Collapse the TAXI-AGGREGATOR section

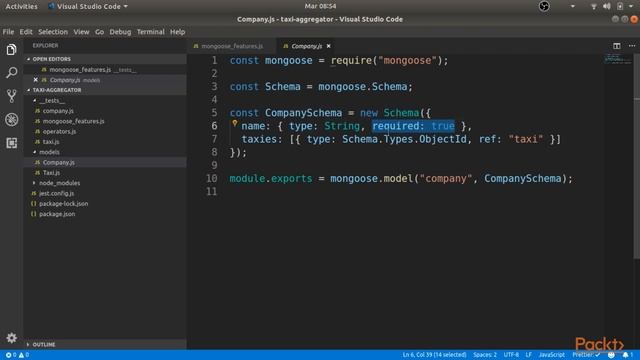point(29,90)
